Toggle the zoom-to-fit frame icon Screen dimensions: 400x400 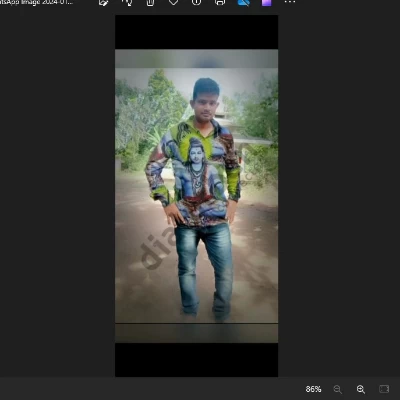[x=384, y=389]
